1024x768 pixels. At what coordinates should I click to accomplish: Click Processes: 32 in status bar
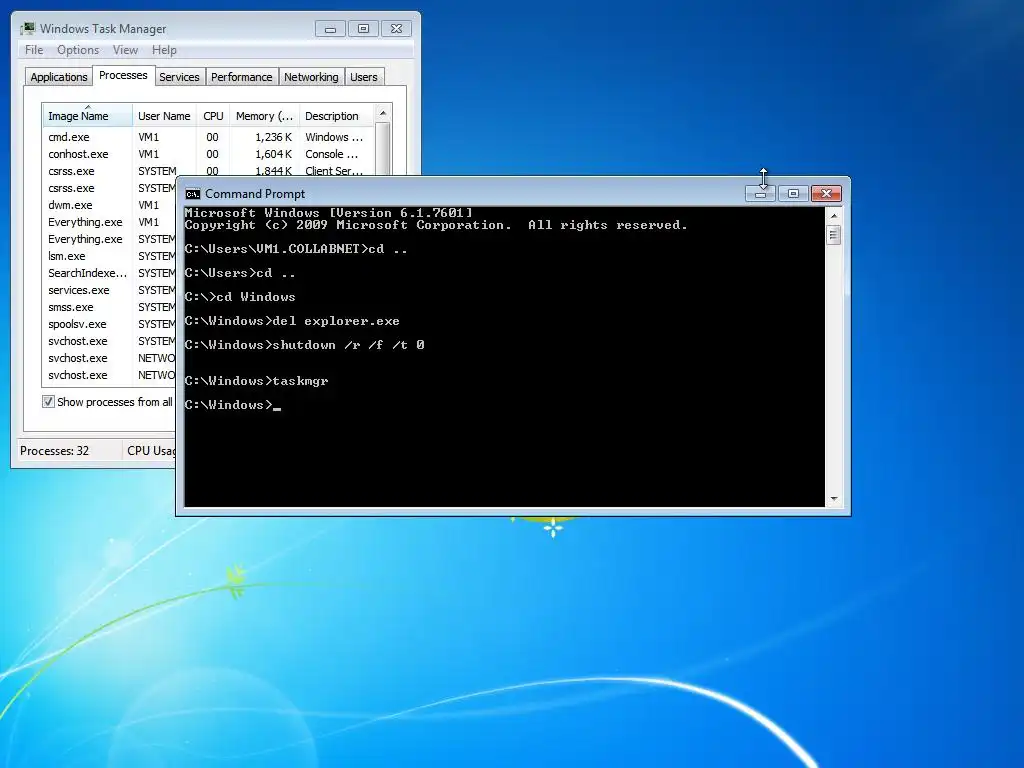(54, 451)
